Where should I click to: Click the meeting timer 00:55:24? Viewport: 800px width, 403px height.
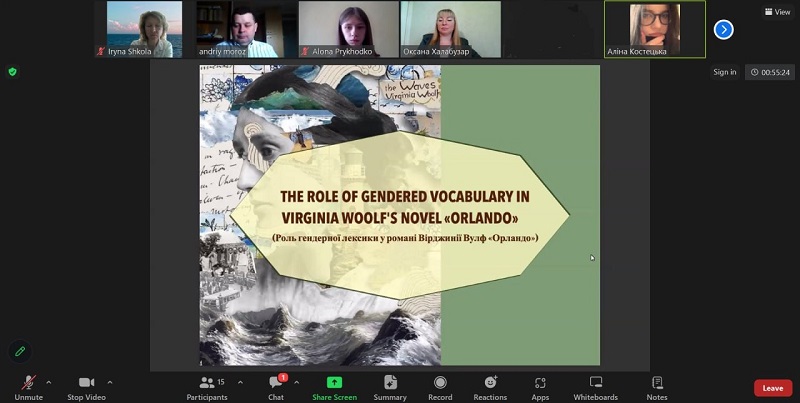point(770,72)
